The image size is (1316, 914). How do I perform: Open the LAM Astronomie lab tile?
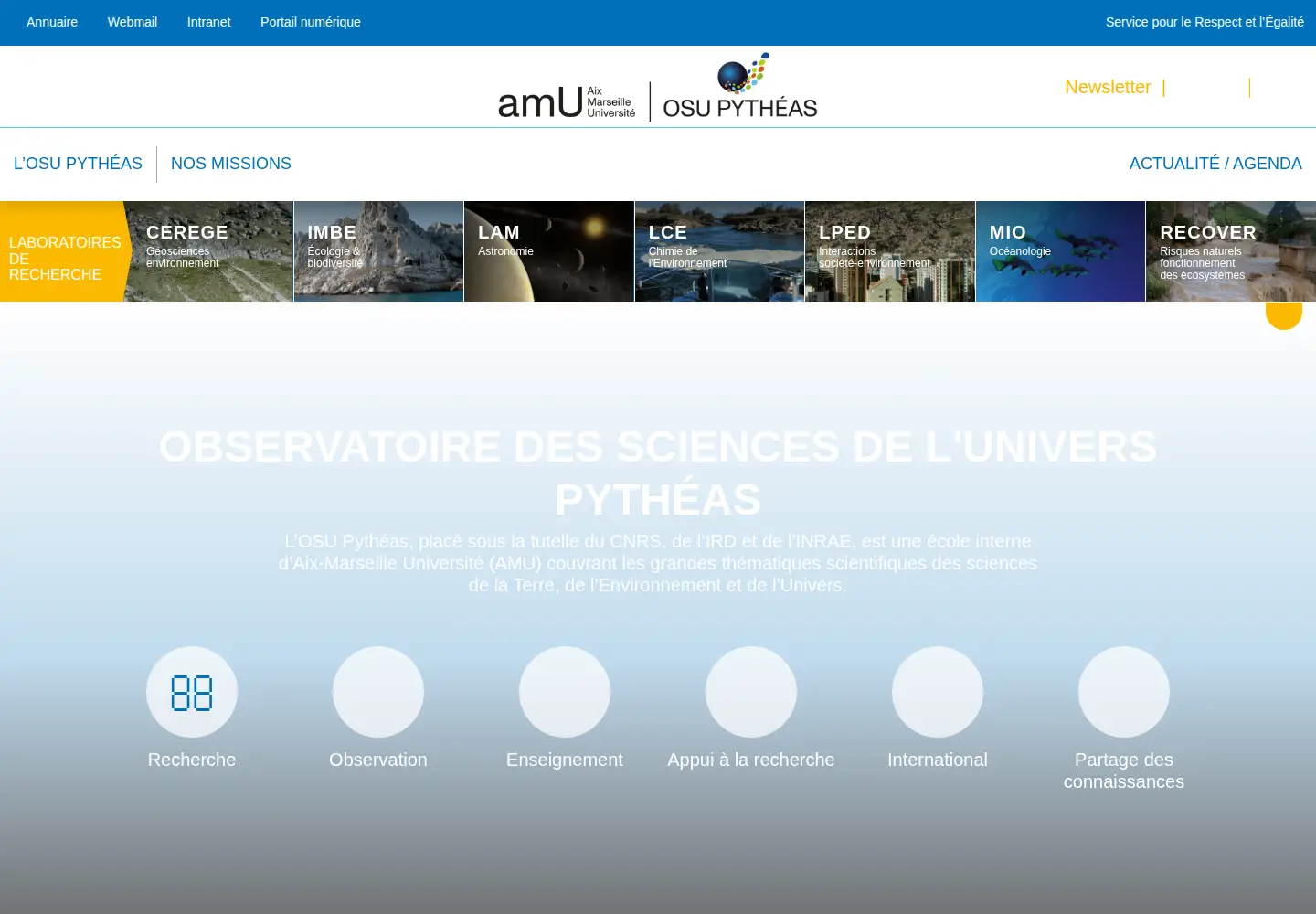549,251
